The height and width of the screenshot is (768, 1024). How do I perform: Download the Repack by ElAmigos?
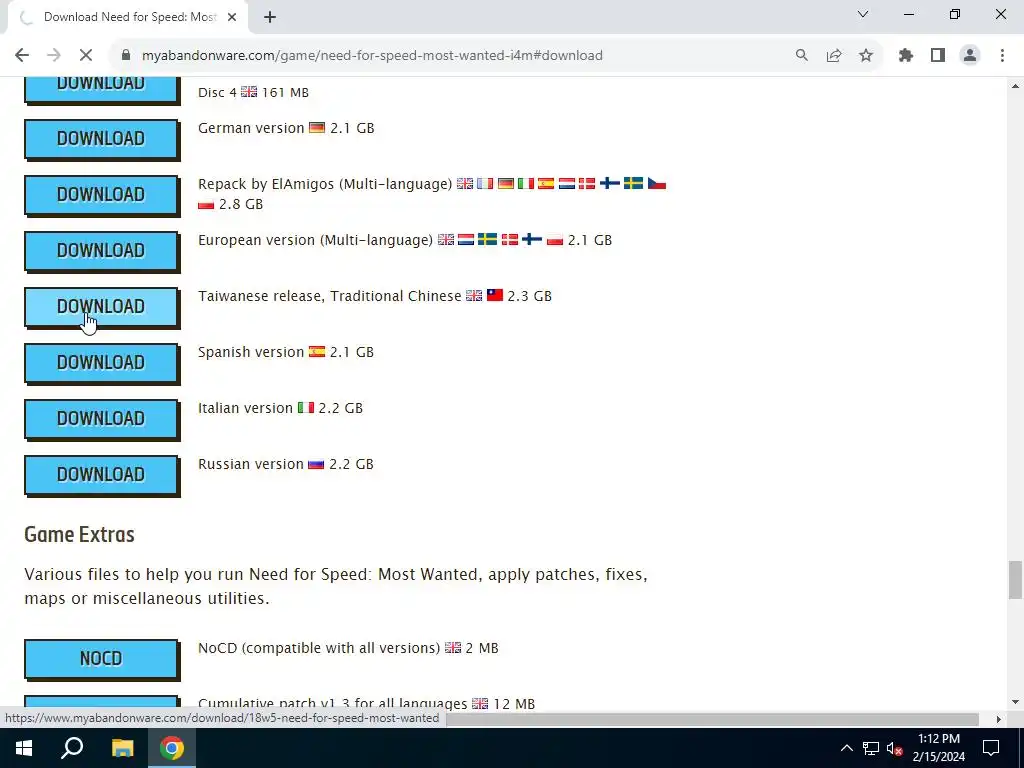click(101, 195)
